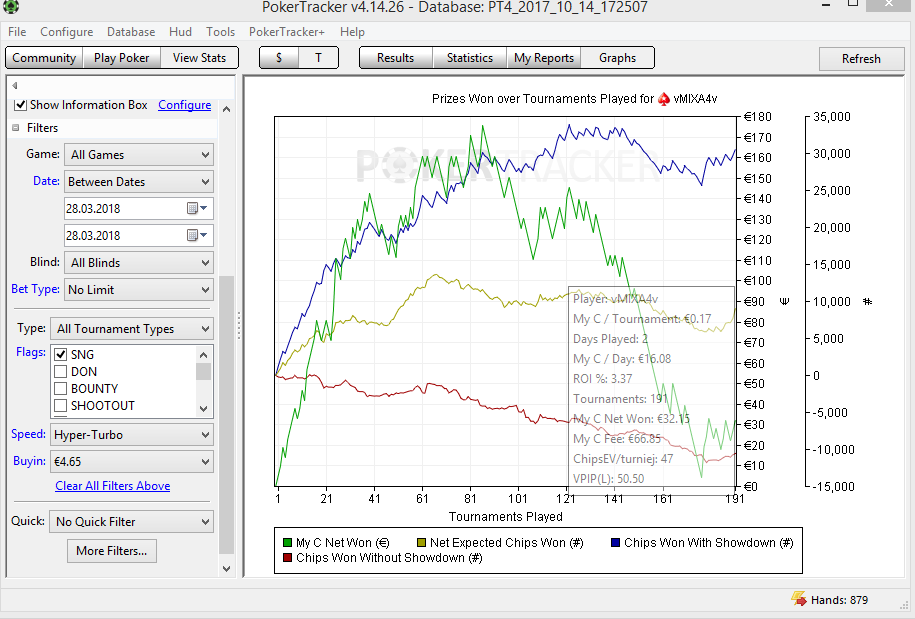Open the Database menu
915x619 pixels.
click(x=131, y=32)
